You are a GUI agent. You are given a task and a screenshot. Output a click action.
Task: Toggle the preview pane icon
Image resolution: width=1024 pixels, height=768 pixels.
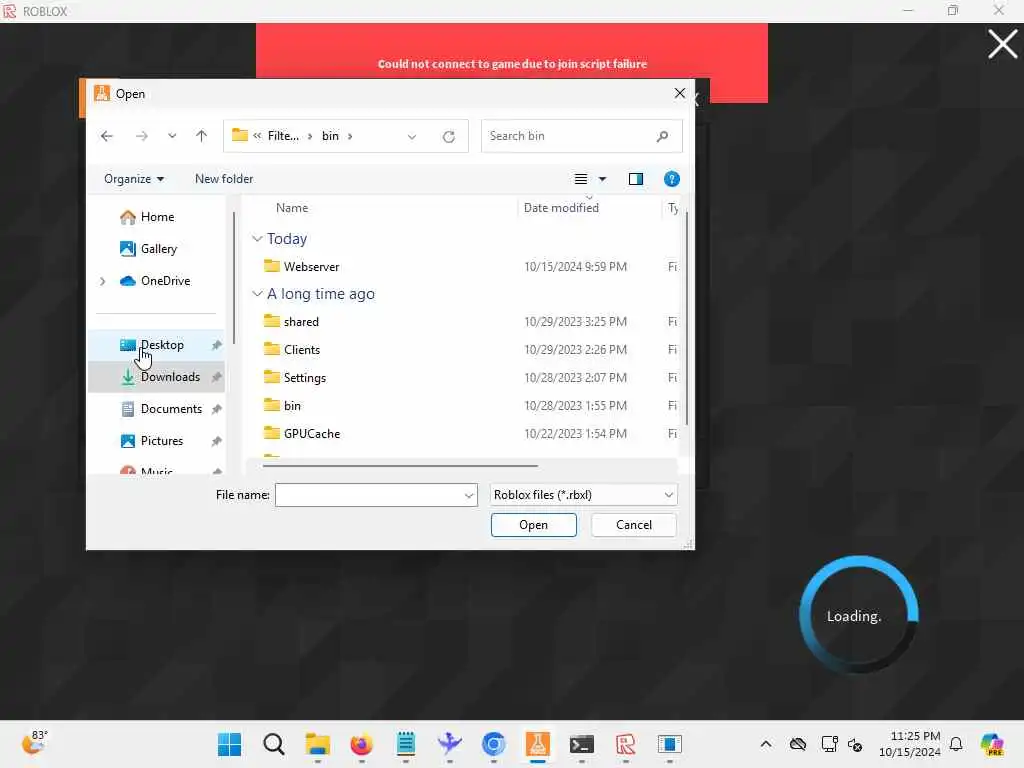point(635,179)
